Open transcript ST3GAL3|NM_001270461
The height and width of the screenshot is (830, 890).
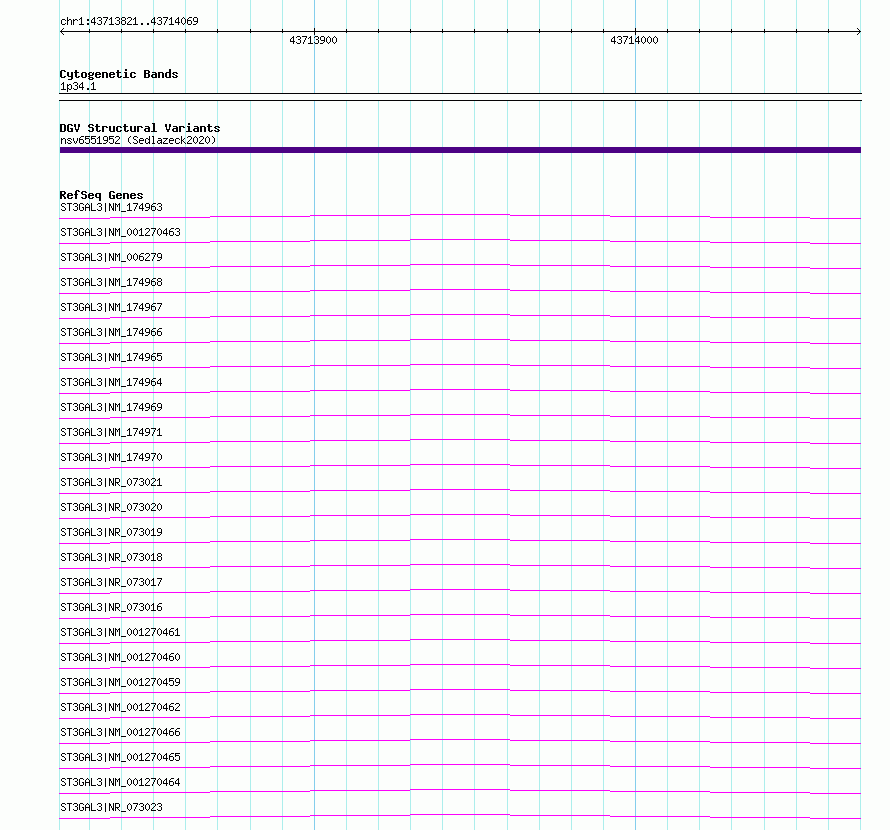pyautogui.click(x=120, y=632)
